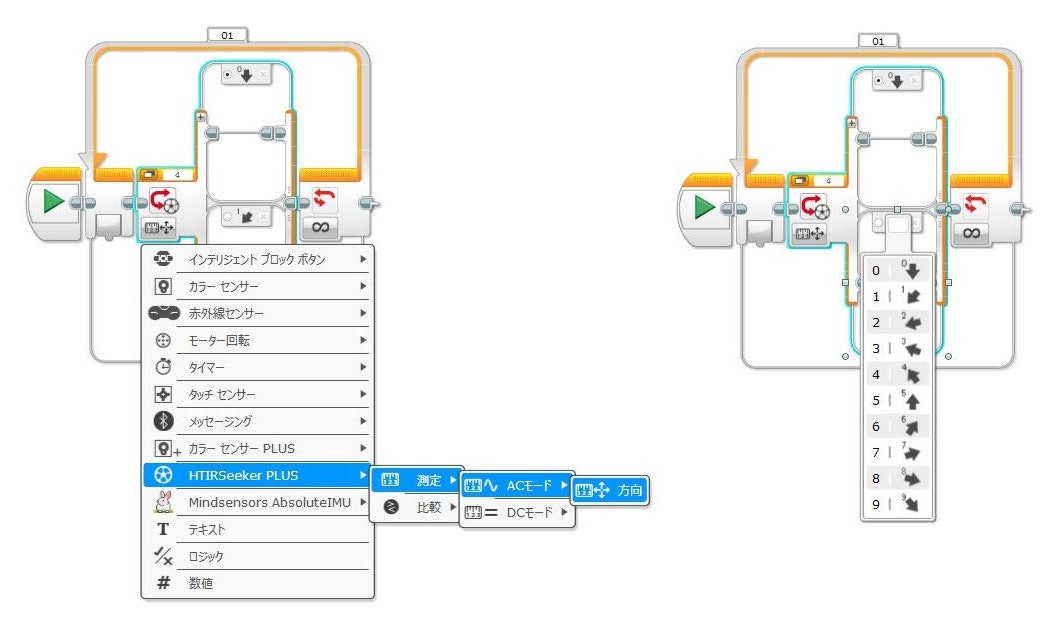The height and width of the screenshot is (642, 1058).
Task: Choose HTIRSeeker PLUS menu entry
Action: tap(258, 475)
